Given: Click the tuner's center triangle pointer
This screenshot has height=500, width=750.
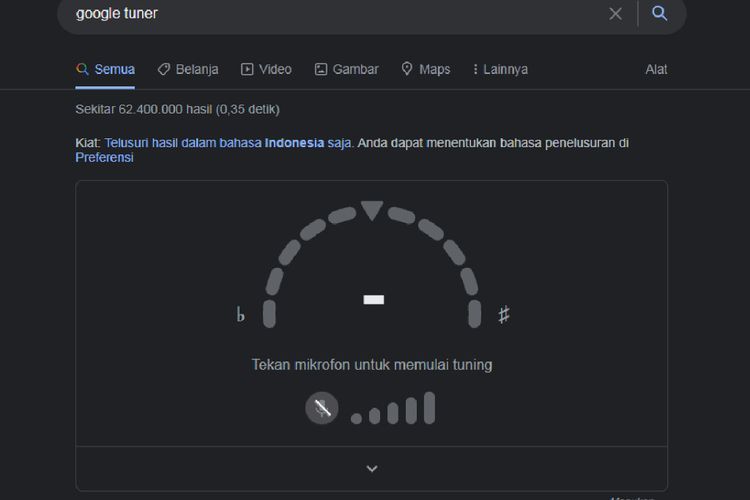Looking at the screenshot, I should click(372, 210).
